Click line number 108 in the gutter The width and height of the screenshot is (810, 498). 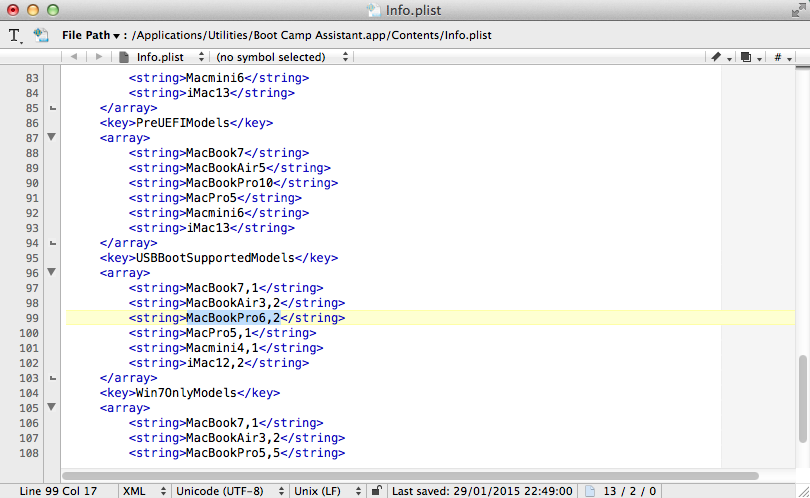(29, 453)
